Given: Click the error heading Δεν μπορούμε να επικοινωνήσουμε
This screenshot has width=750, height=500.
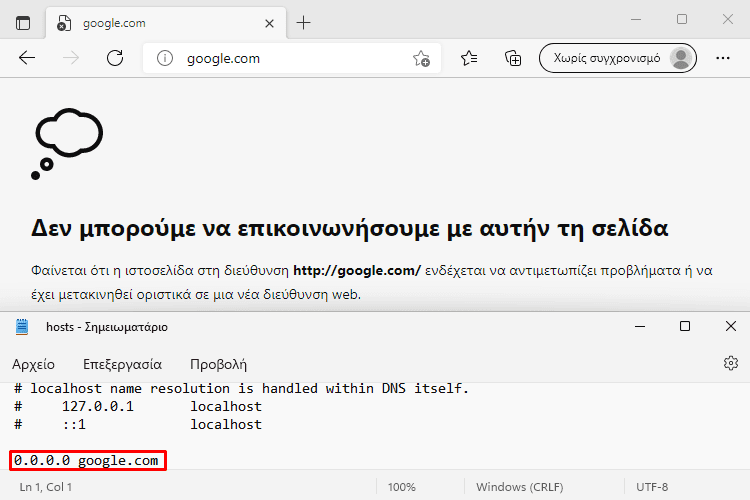Looking at the screenshot, I should coord(349,228).
